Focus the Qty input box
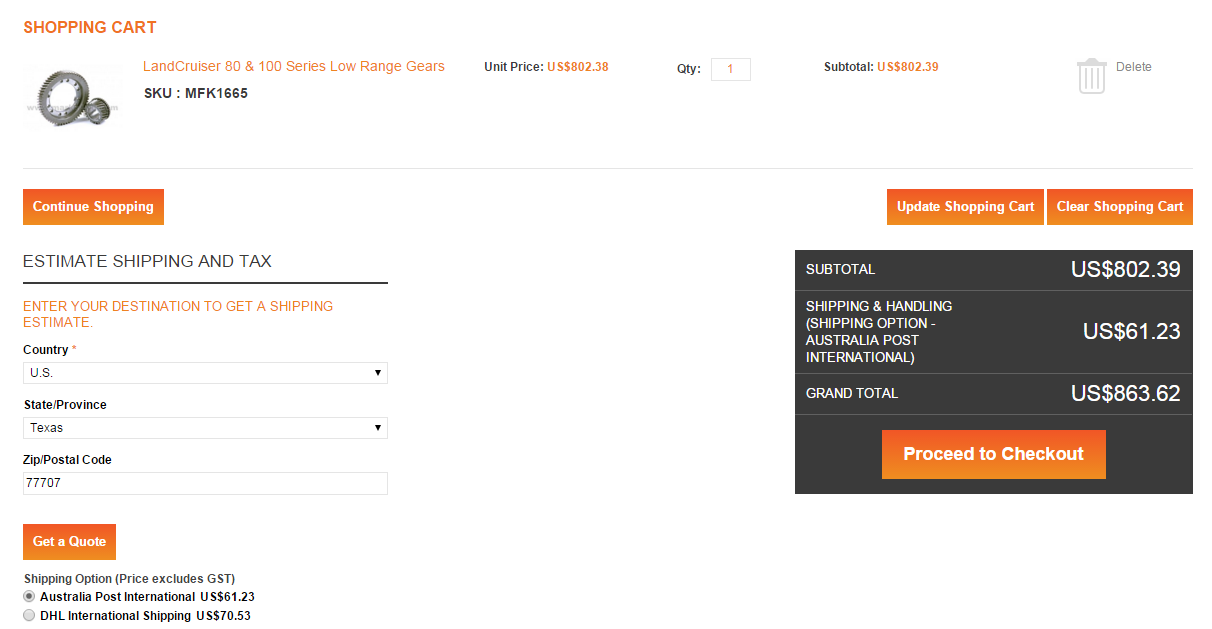Screen dimensions: 1212x629 tap(730, 69)
